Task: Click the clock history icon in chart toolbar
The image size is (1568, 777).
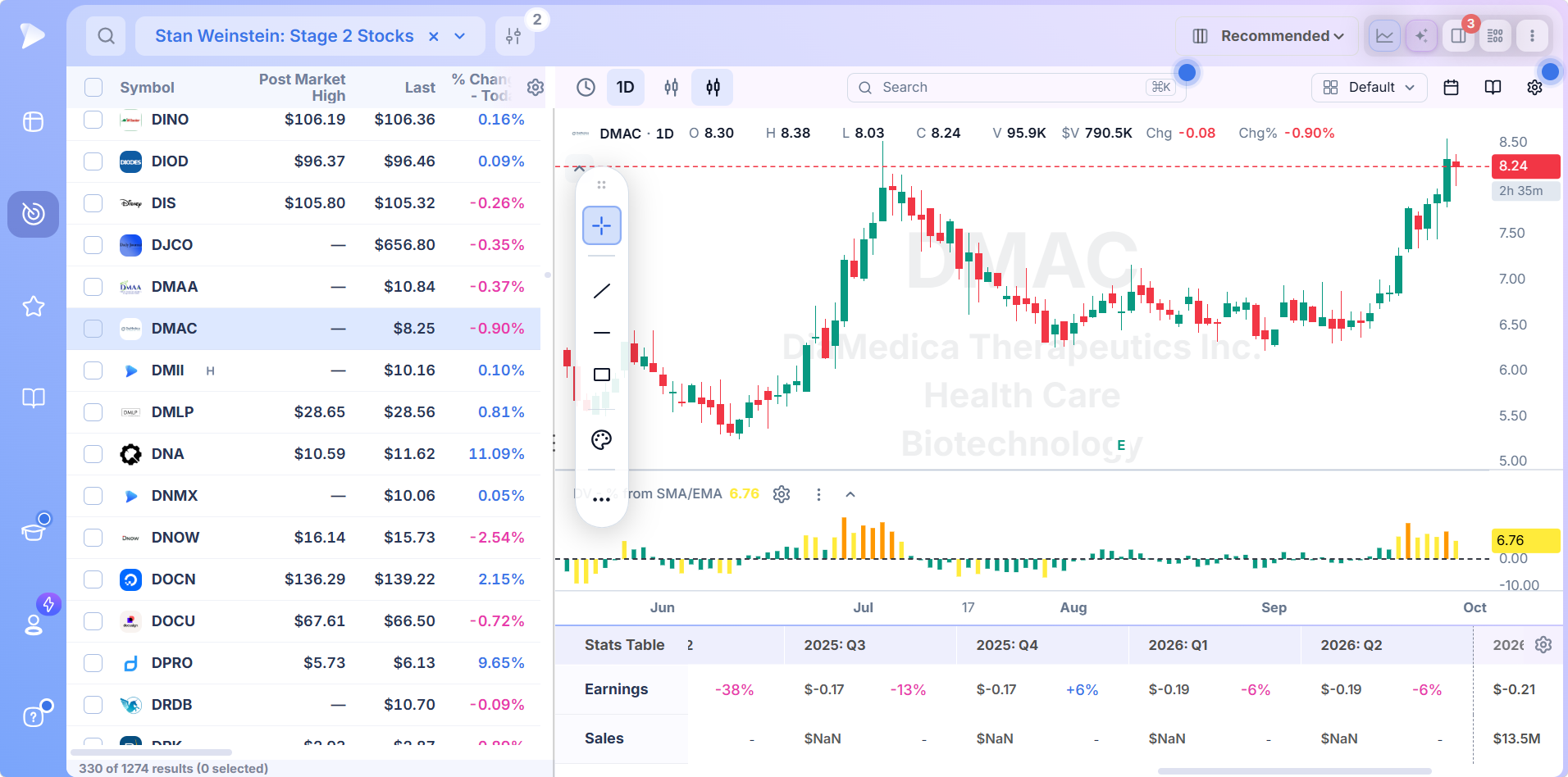Action: 586,87
